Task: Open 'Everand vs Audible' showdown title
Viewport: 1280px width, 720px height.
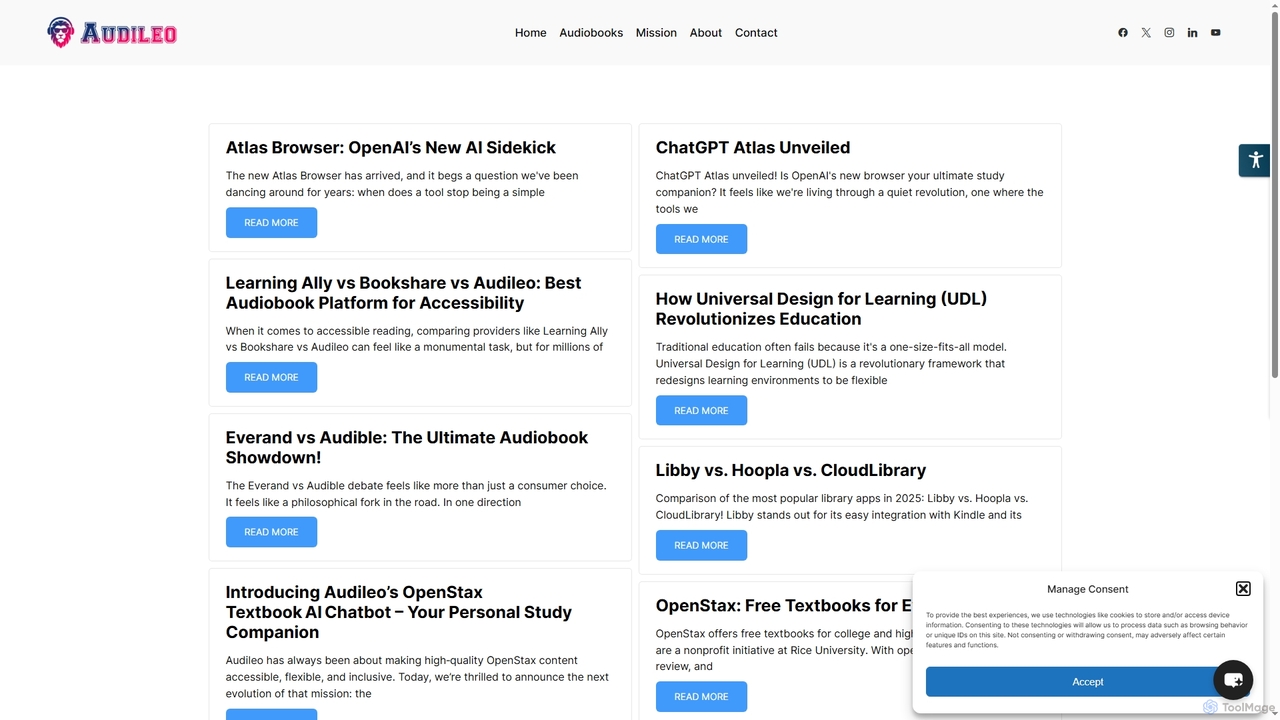Action: point(407,448)
